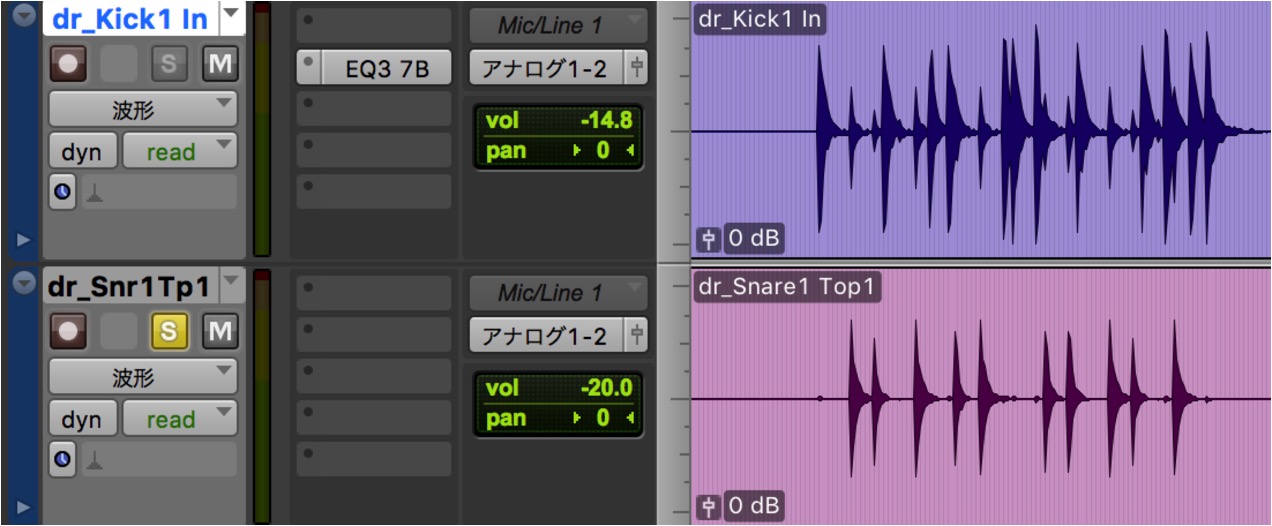Click 0 dB clip gain on dr_Snare1 Top1 clip
1272x526 pixels.
(754, 506)
